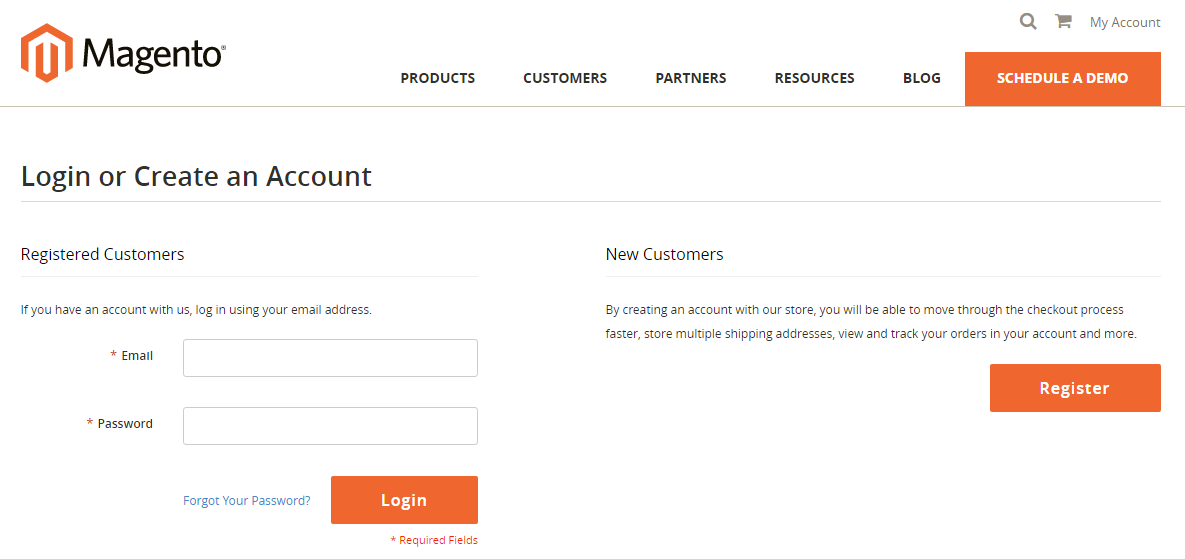Open the My Account link
Image resolution: width=1185 pixels, height=559 pixels.
pyautogui.click(x=1125, y=23)
